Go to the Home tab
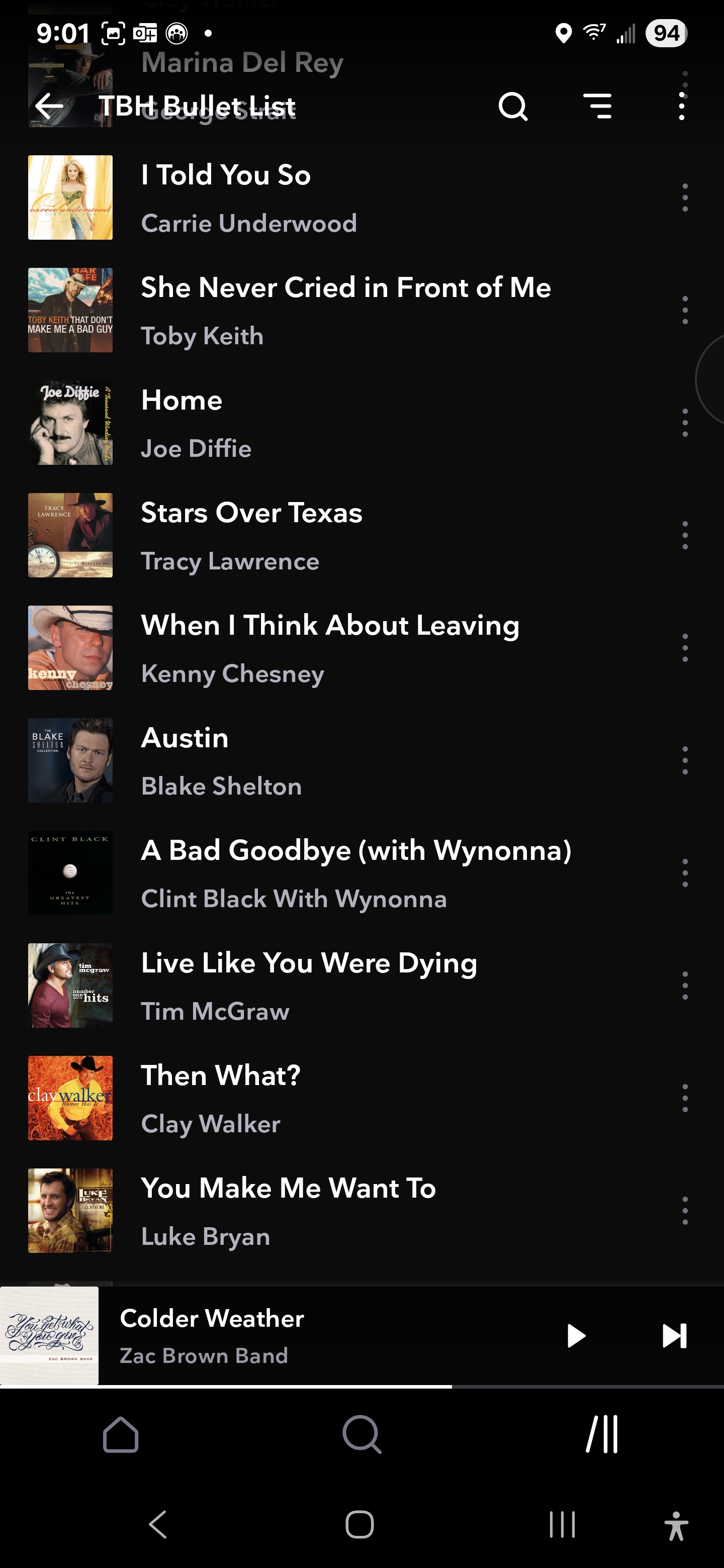The height and width of the screenshot is (1568, 724). click(x=121, y=1434)
